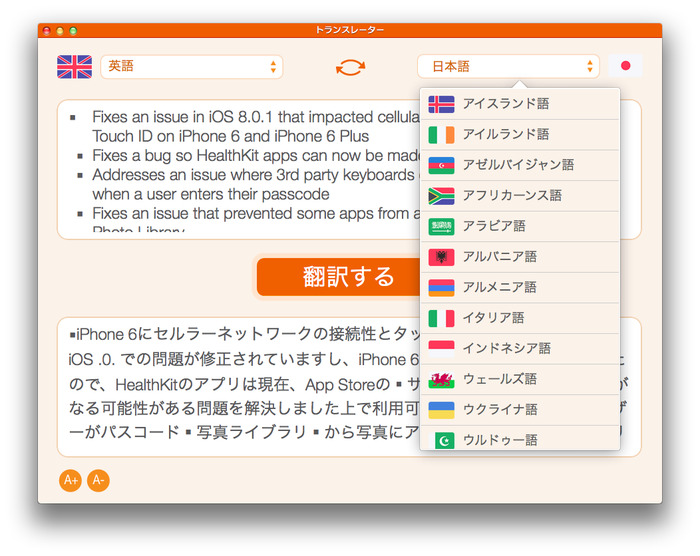Select アイスランド語 from the language list

(520, 104)
